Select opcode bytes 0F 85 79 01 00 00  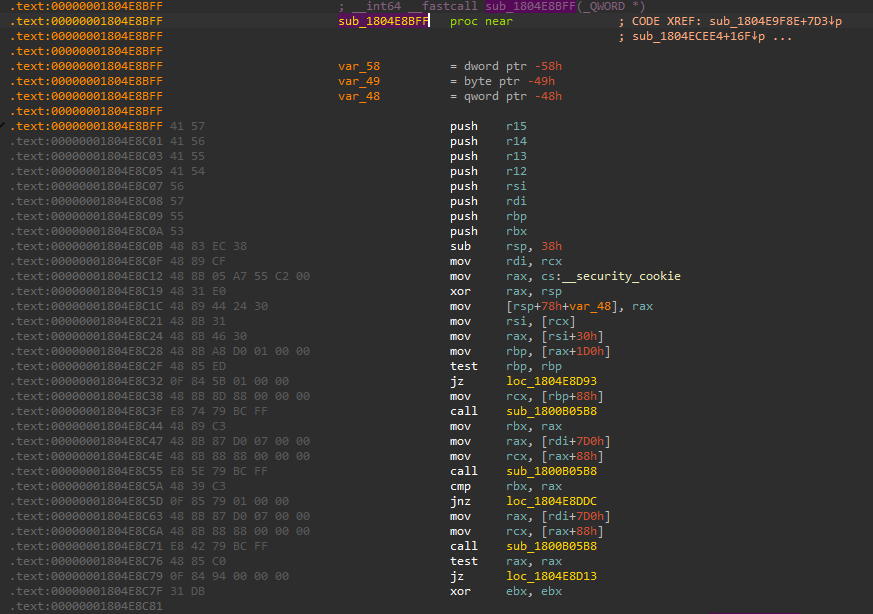(x=229, y=501)
